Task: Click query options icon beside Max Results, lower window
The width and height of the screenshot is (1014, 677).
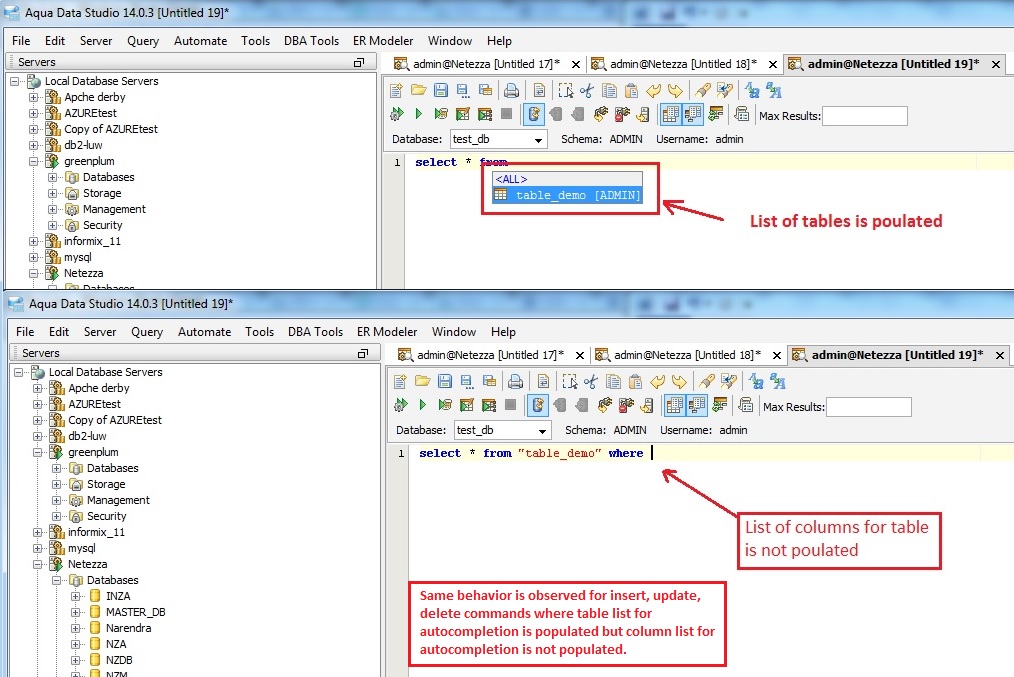Action: tap(746, 405)
